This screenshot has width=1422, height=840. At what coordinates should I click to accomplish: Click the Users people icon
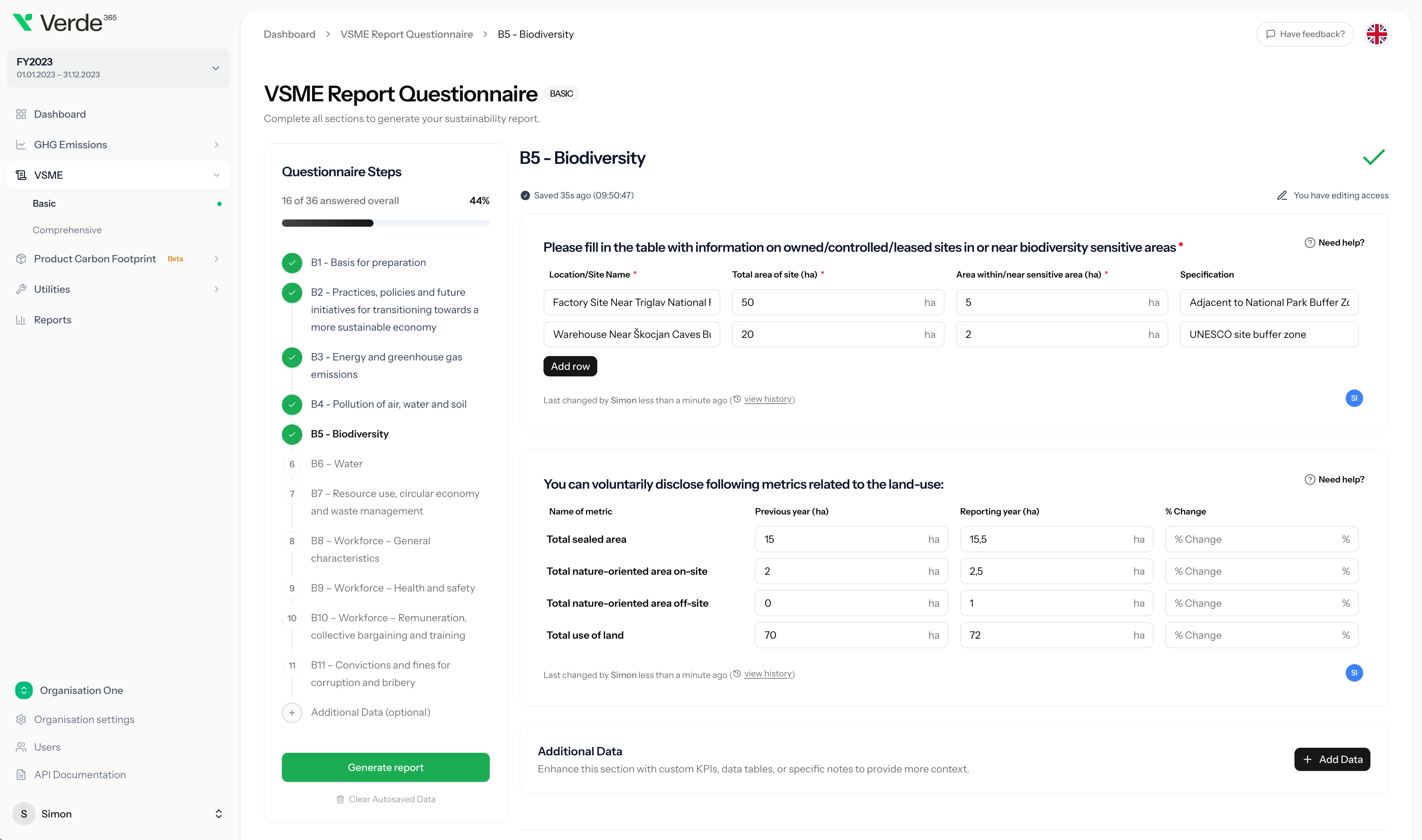point(21,747)
